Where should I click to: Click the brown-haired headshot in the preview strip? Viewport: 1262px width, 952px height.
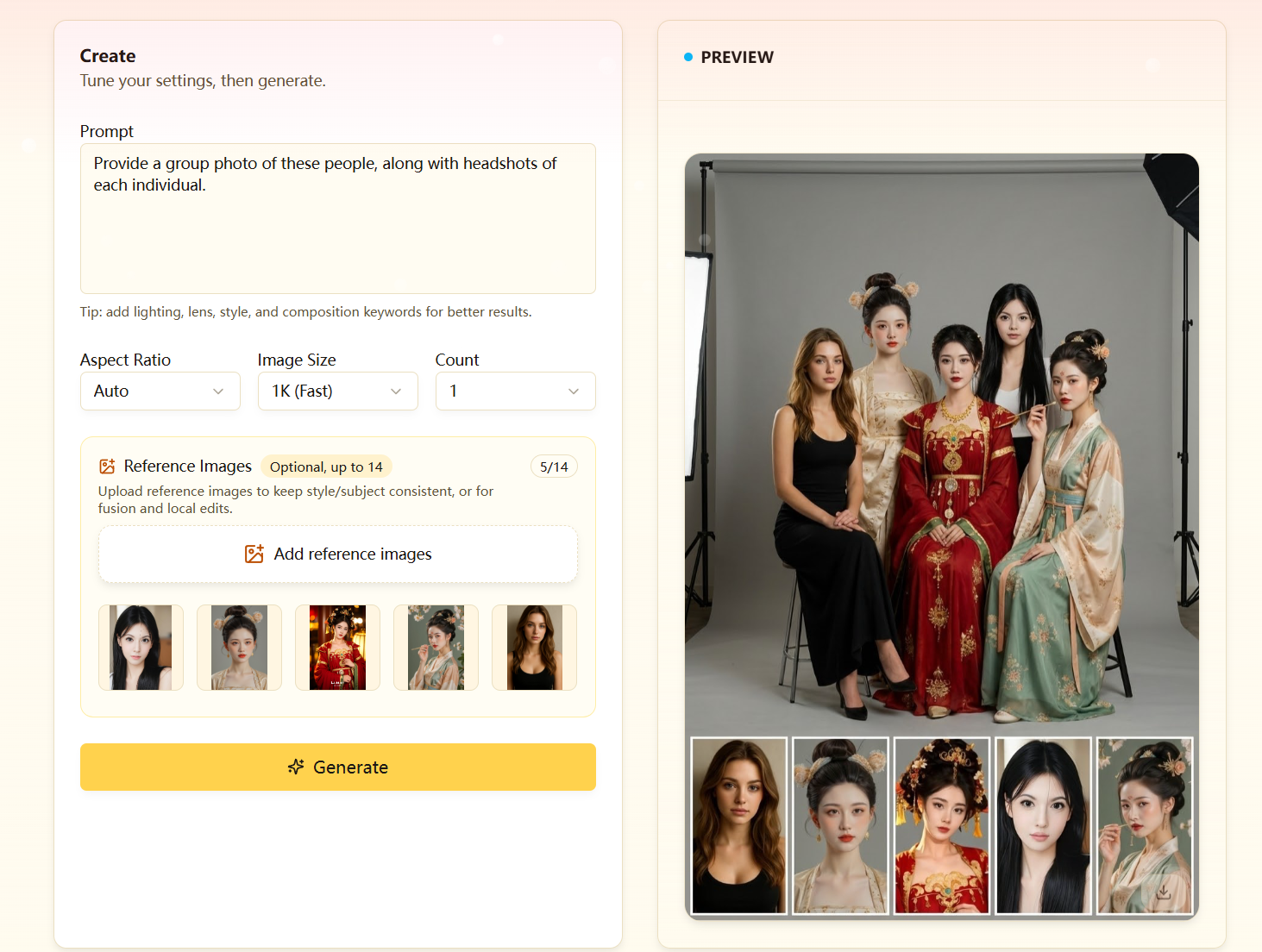coord(739,825)
